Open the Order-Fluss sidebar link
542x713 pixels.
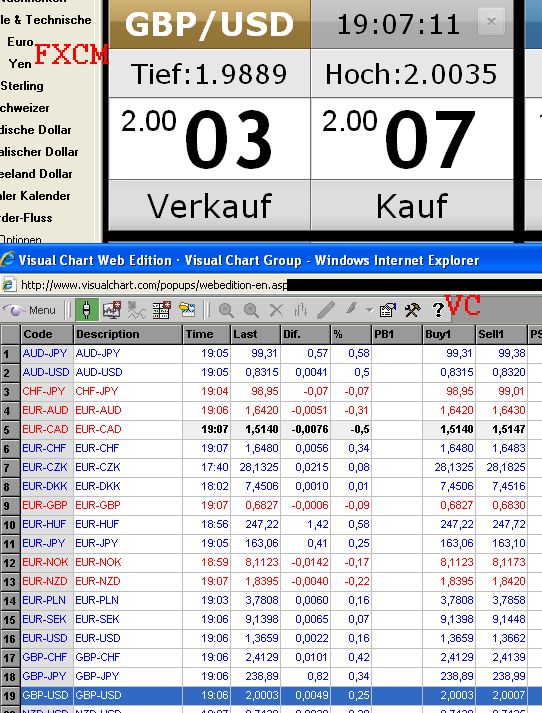(26, 218)
